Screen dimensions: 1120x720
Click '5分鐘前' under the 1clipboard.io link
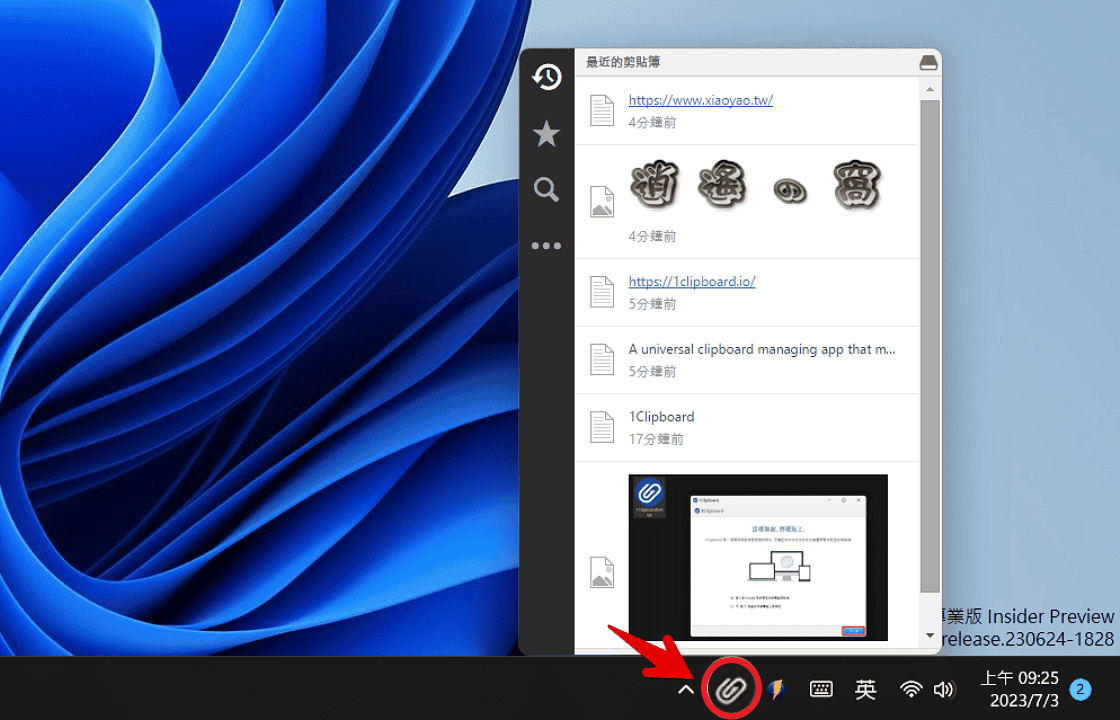(x=652, y=304)
